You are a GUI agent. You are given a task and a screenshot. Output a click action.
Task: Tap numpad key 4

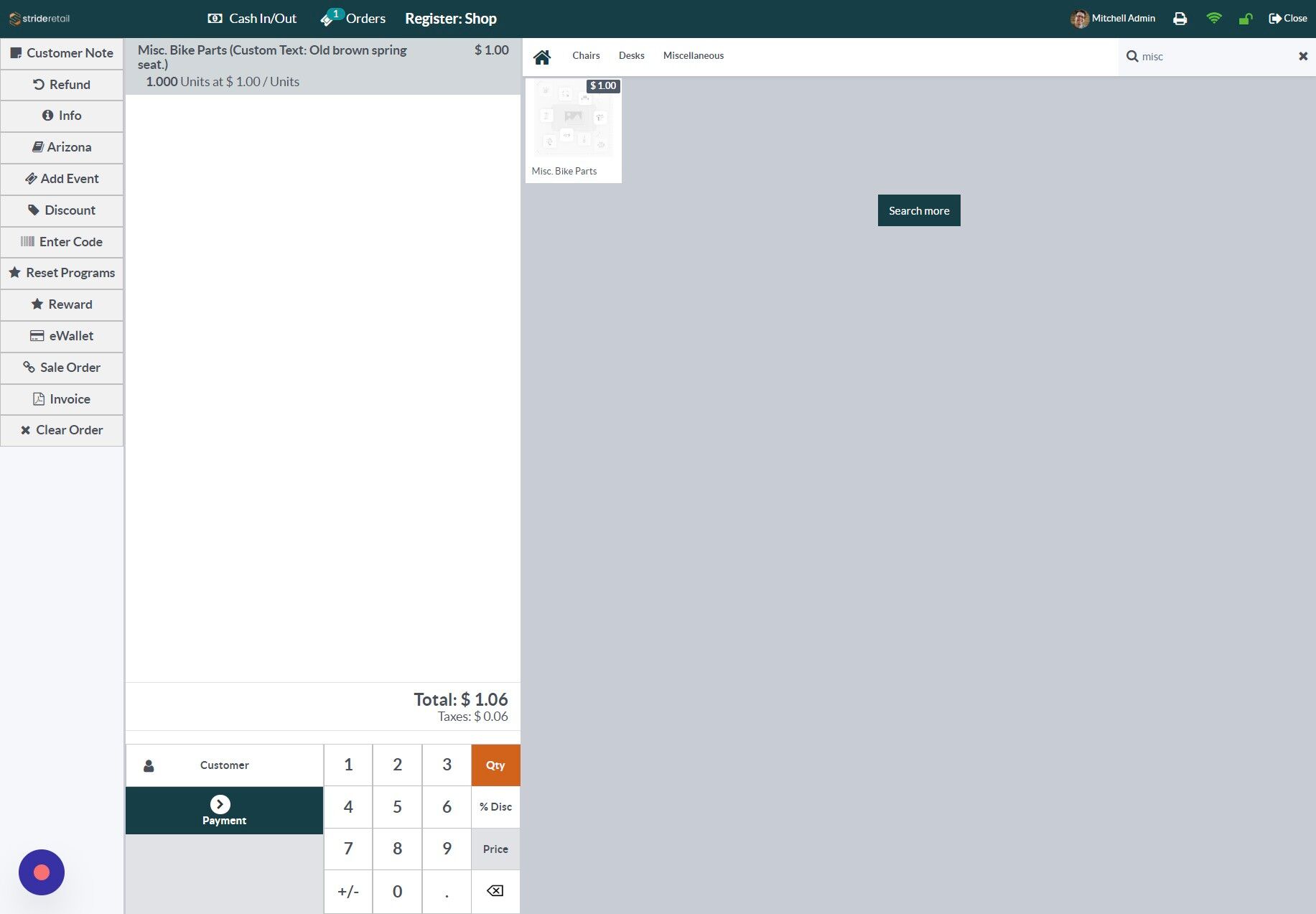(x=348, y=807)
